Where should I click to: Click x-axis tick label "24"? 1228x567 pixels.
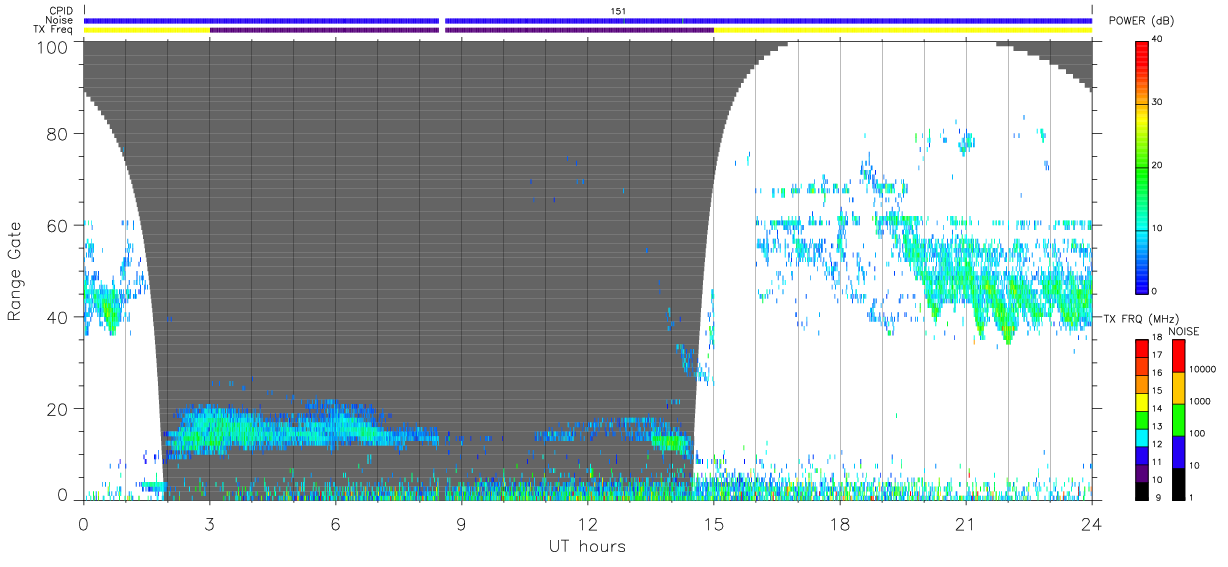point(1091,523)
